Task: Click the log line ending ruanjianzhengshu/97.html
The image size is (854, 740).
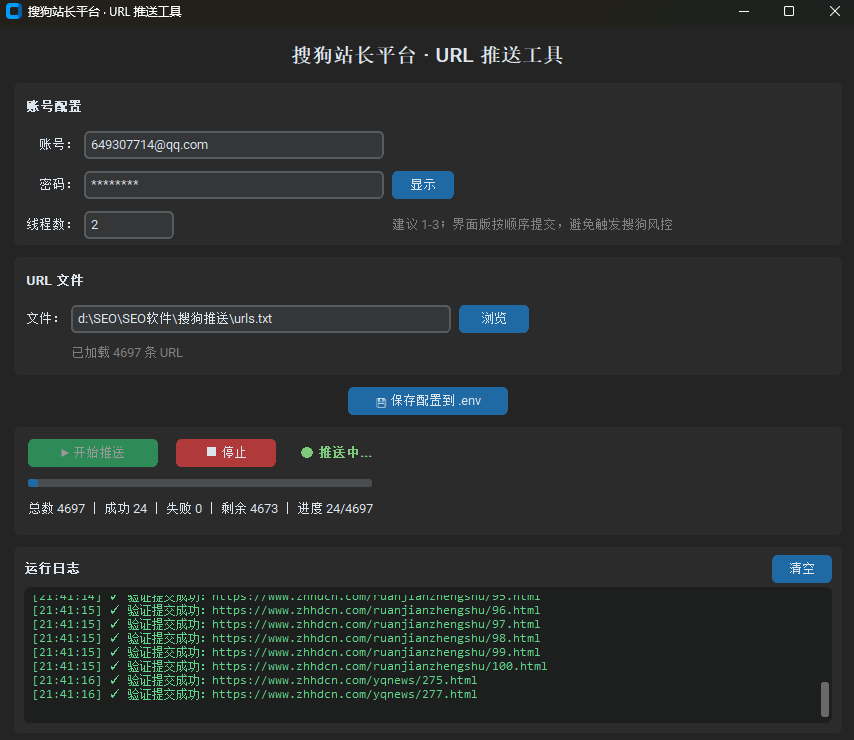Action: click(286, 624)
